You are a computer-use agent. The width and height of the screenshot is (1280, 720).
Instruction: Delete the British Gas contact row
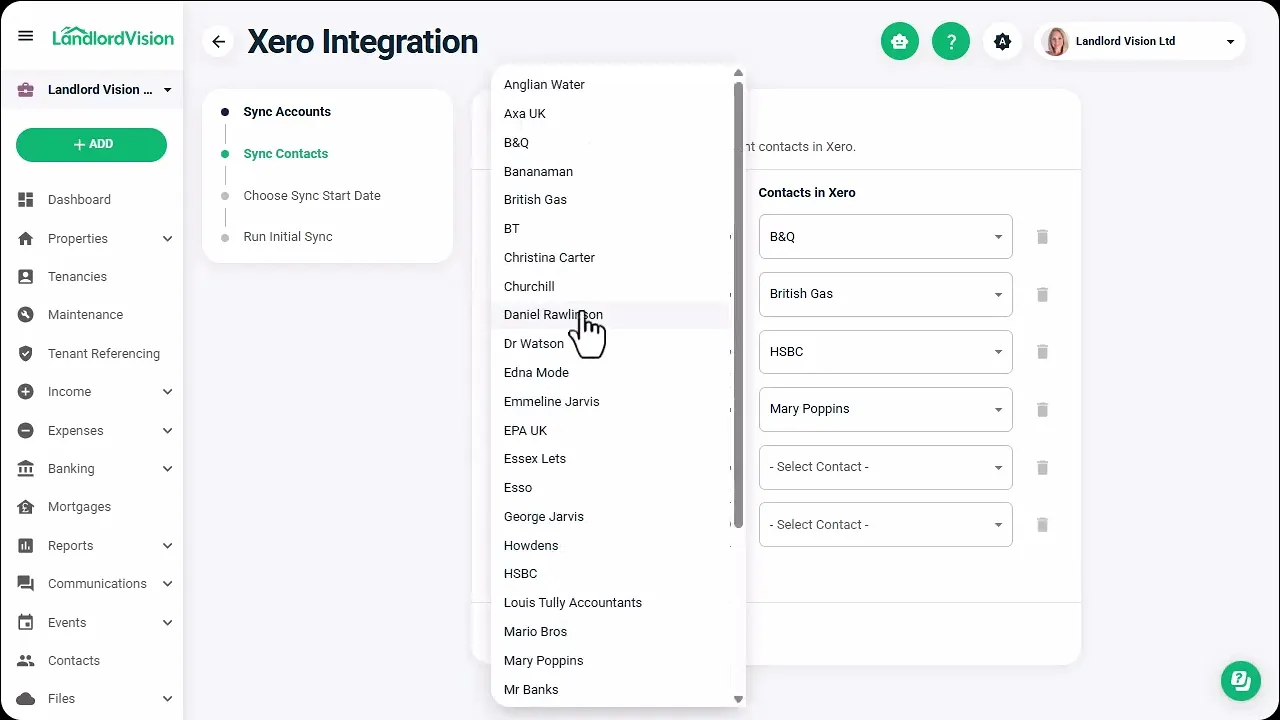pyautogui.click(x=1042, y=294)
